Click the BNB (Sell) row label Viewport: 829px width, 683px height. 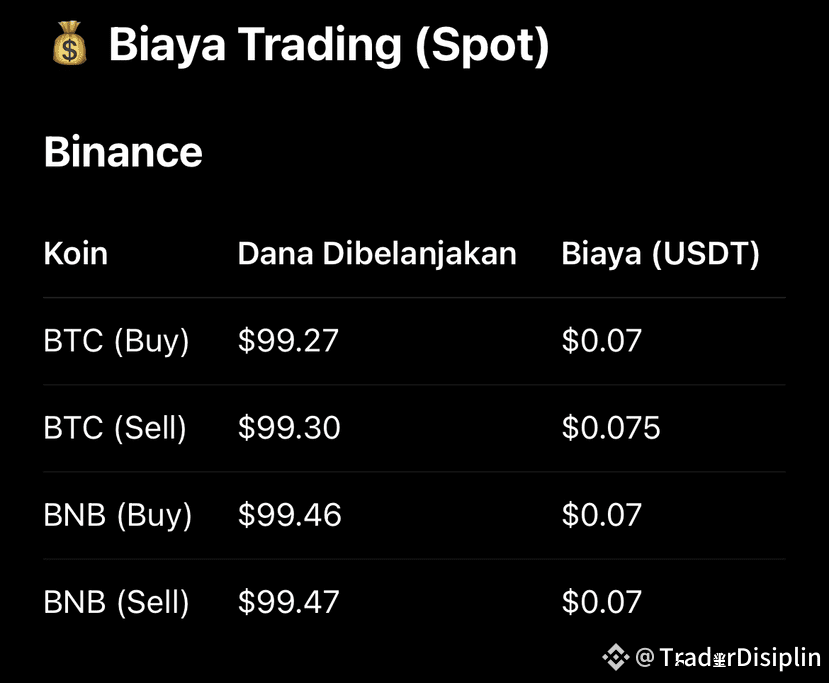click(116, 603)
